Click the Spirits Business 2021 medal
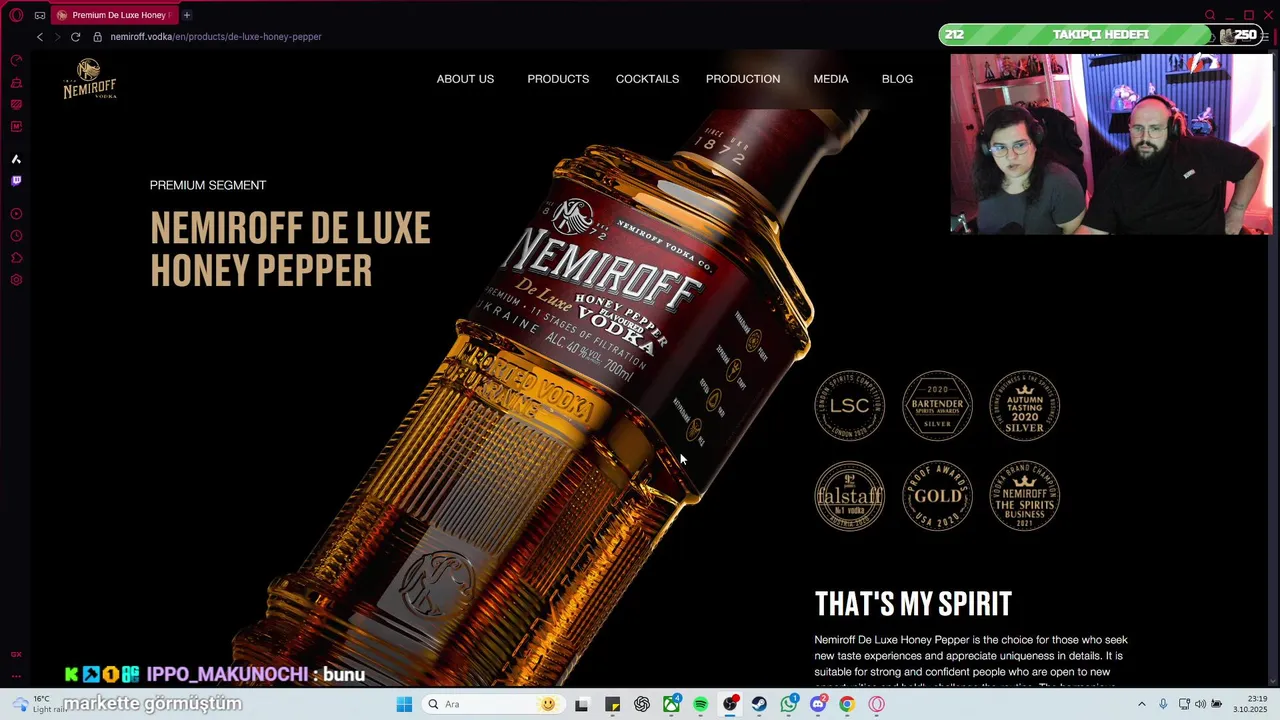1280x720 pixels. click(1024, 495)
